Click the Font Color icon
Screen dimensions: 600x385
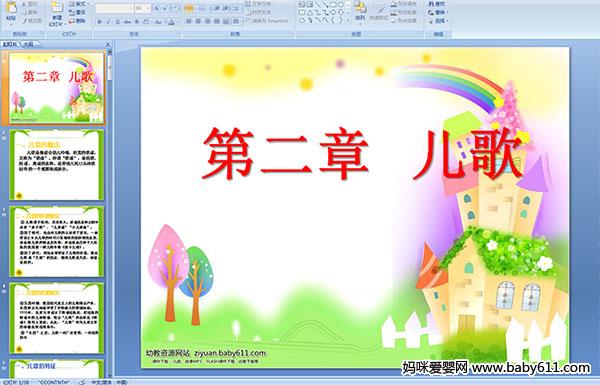tap(171, 22)
